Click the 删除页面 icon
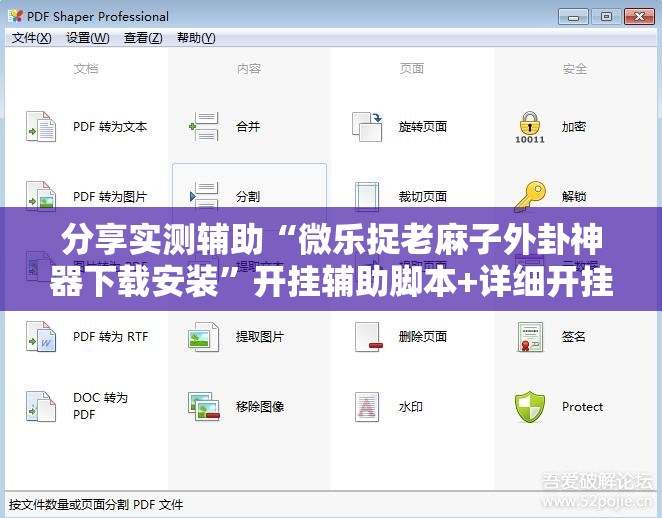The image size is (662, 518). 368,336
